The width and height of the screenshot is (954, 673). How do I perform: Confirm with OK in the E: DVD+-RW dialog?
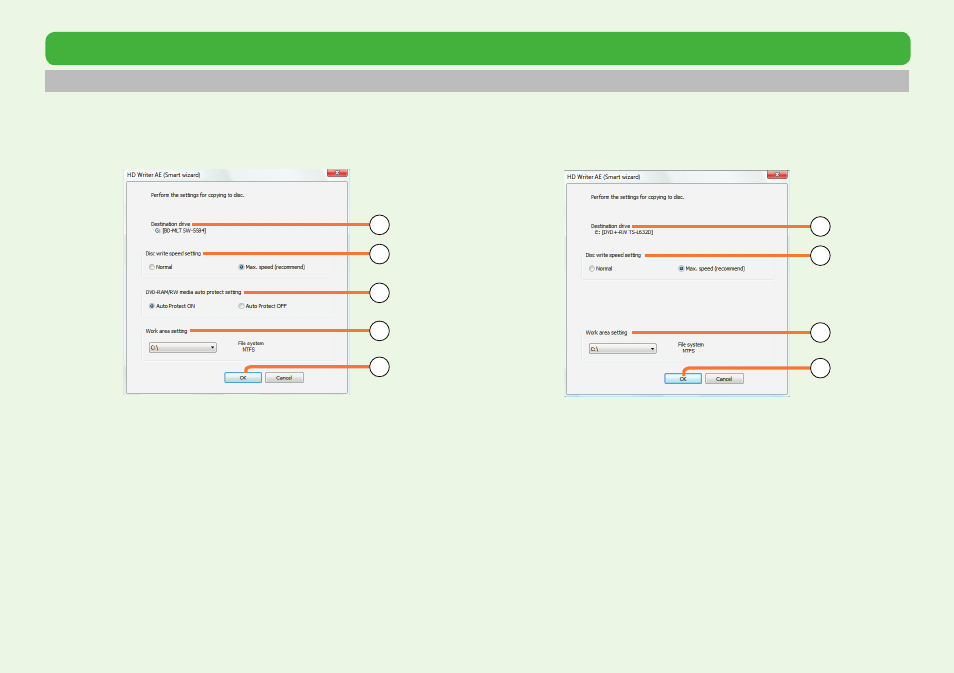(683, 379)
